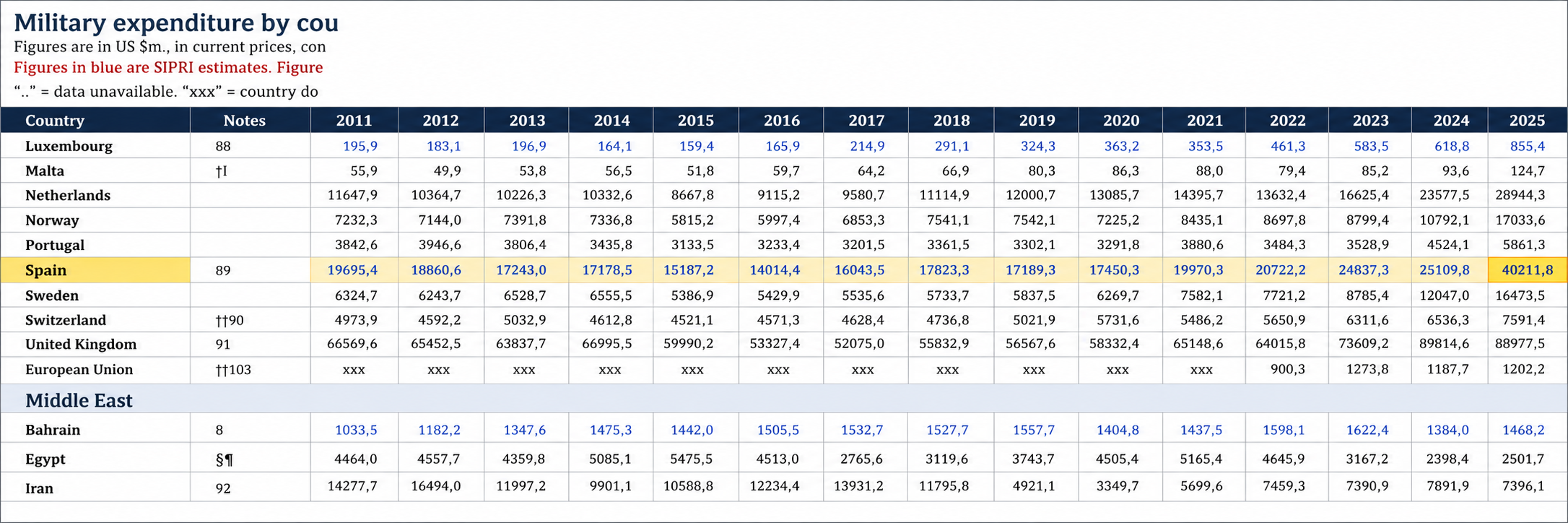Viewport: 1568px width, 523px height.
Task: Click the Notes column header
Action: 244,121
